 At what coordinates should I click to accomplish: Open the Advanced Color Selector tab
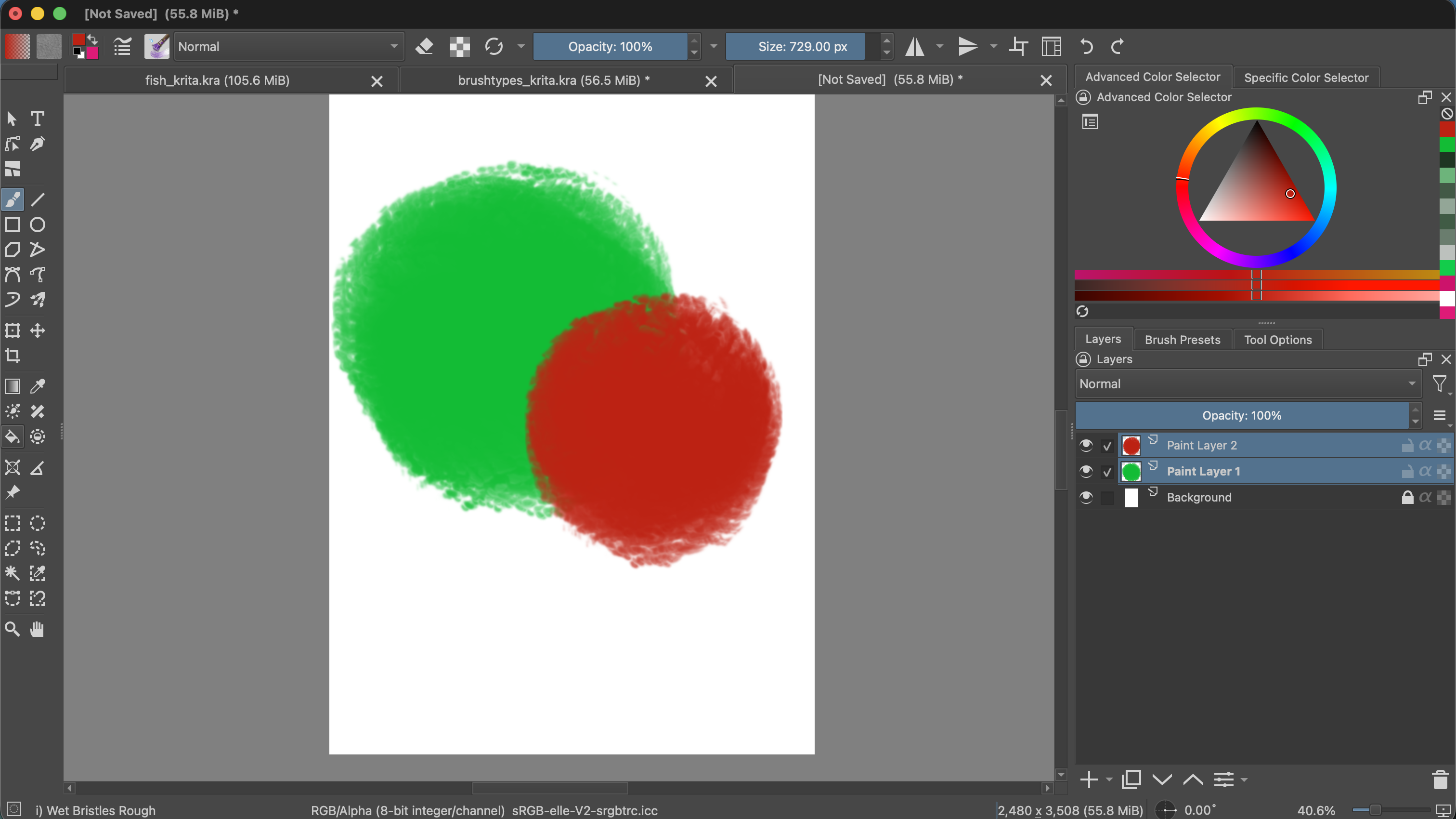click(1153, 77)
